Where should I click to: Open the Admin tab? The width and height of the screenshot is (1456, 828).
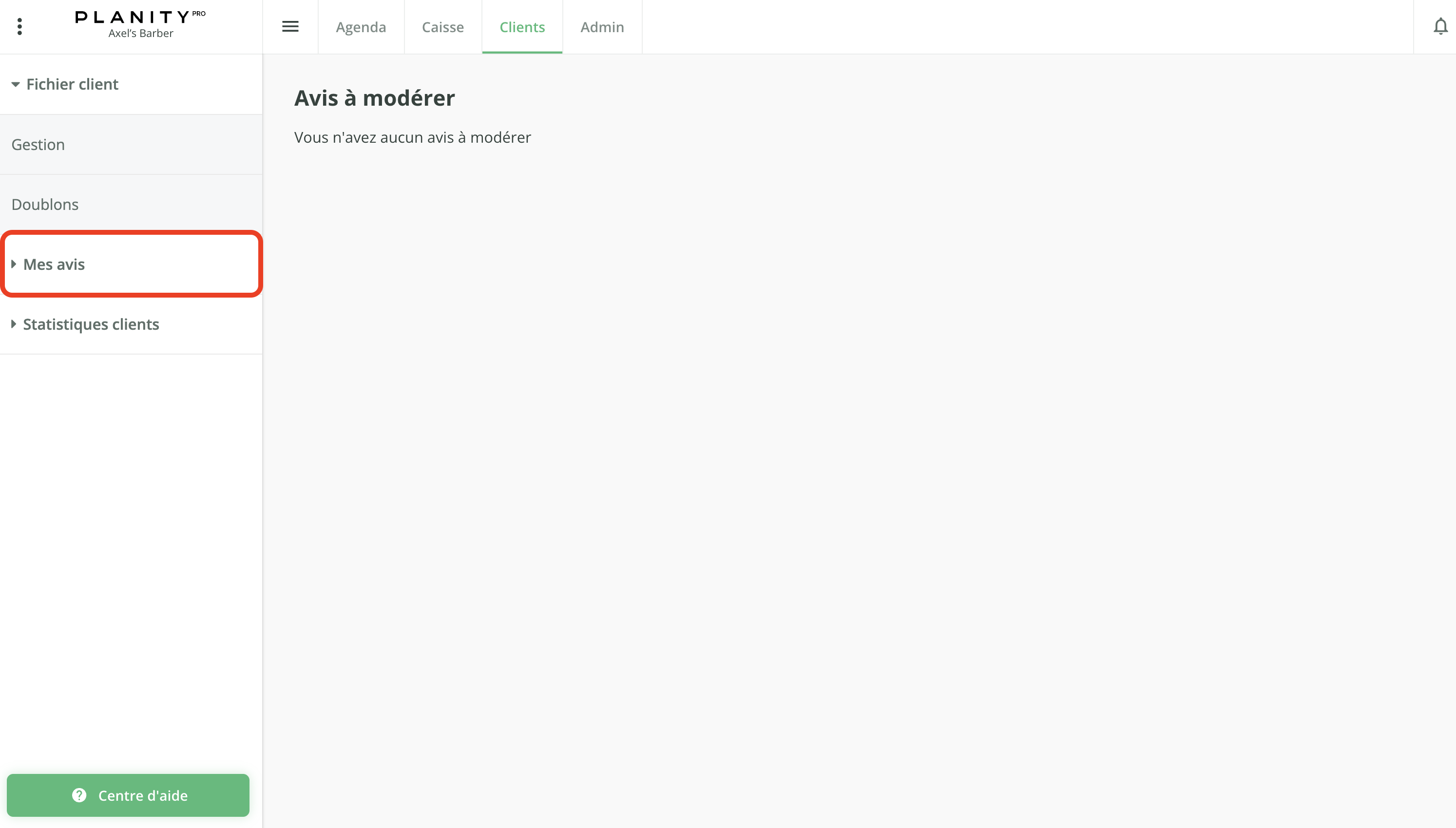coord(602,27)
